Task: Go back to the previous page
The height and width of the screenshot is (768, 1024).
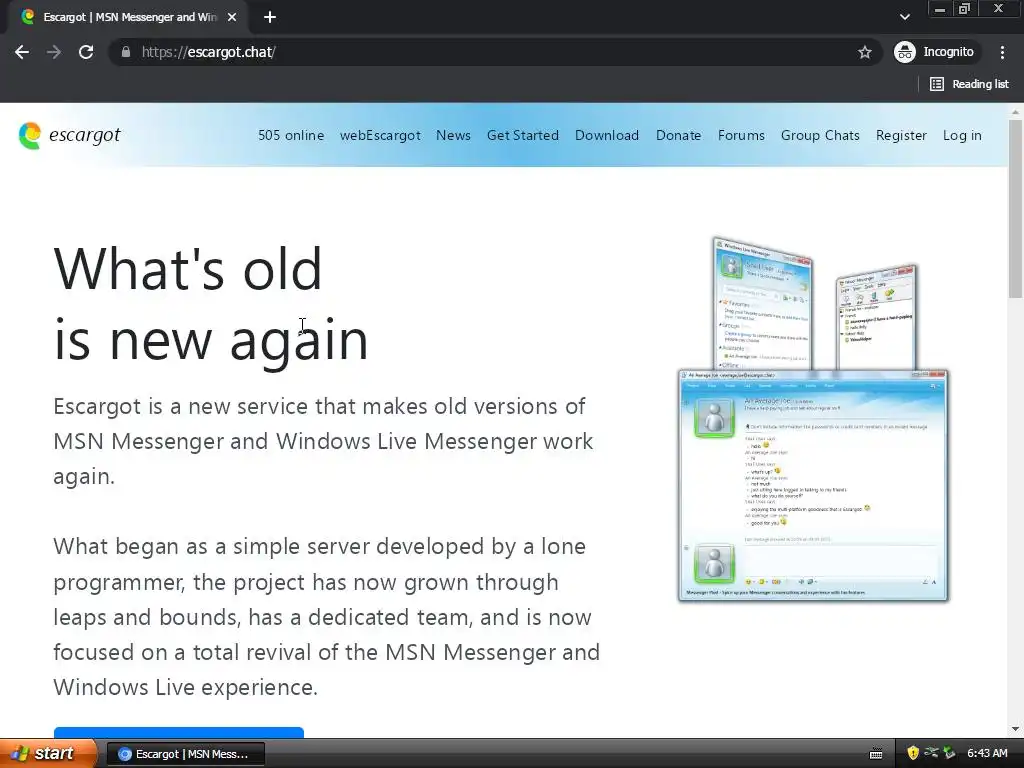Action: pos(22,52)
